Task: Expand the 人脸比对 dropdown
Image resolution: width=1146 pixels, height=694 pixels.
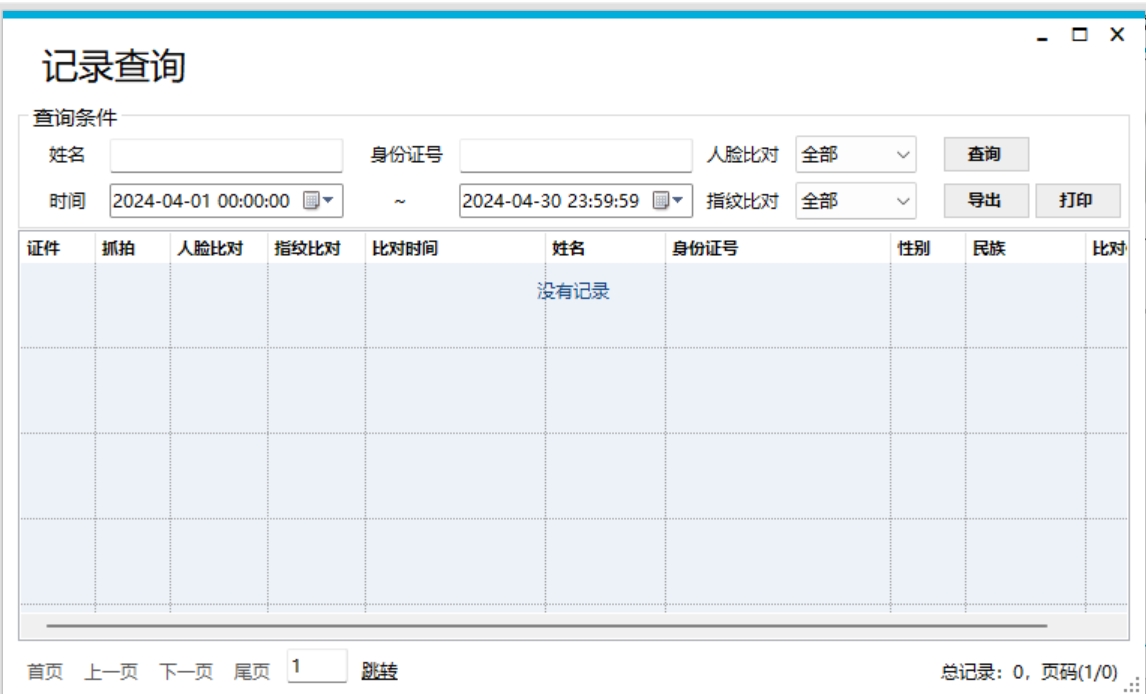Action: click(x=856, y=155)
